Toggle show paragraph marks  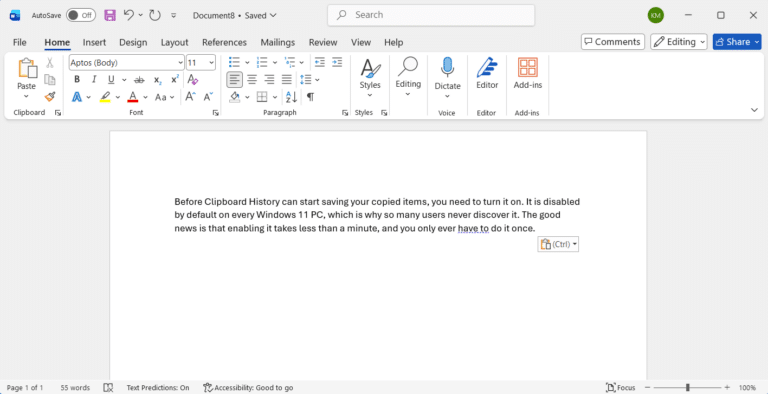(x=310, y=97)
